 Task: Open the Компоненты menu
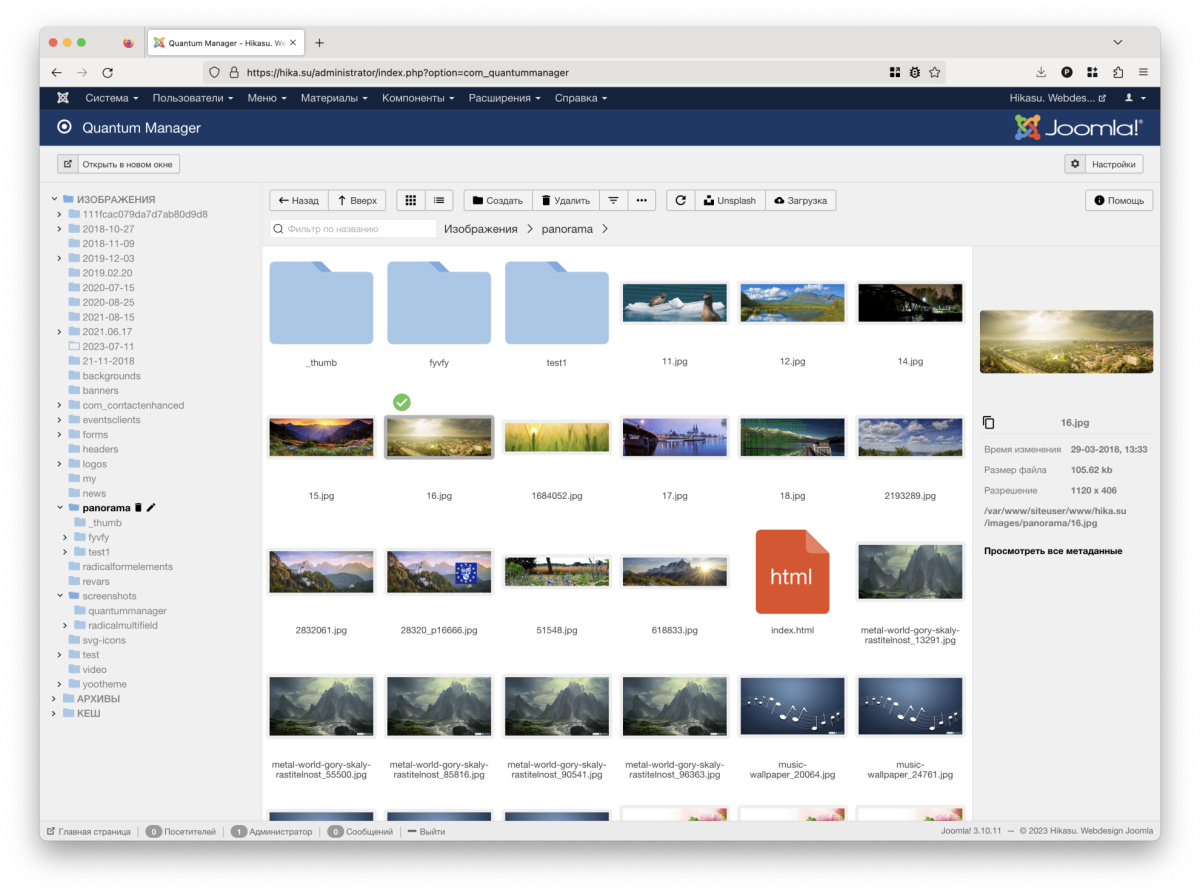(x=418, y=98)
